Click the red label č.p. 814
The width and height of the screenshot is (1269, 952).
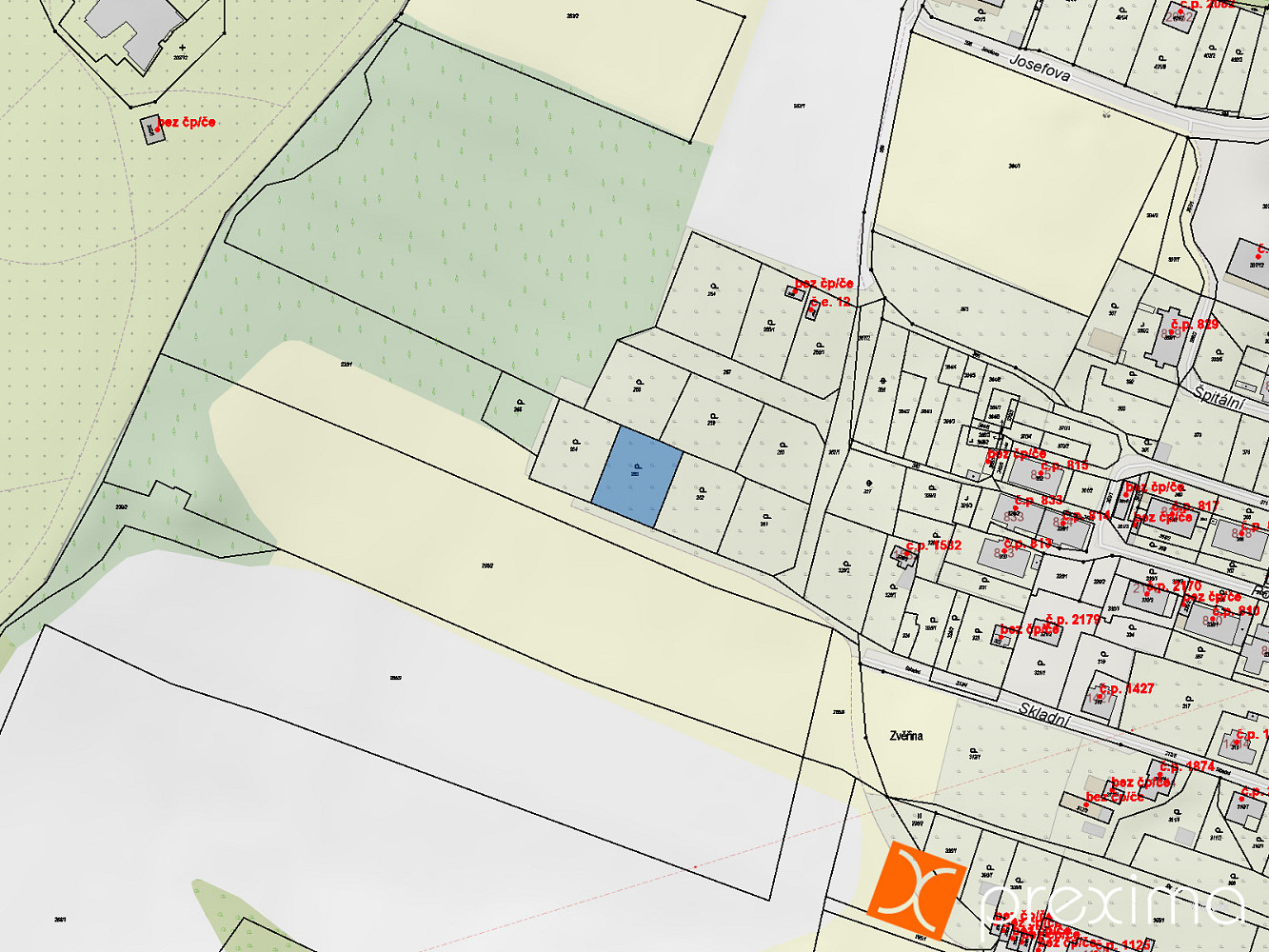click(1087, 515)
